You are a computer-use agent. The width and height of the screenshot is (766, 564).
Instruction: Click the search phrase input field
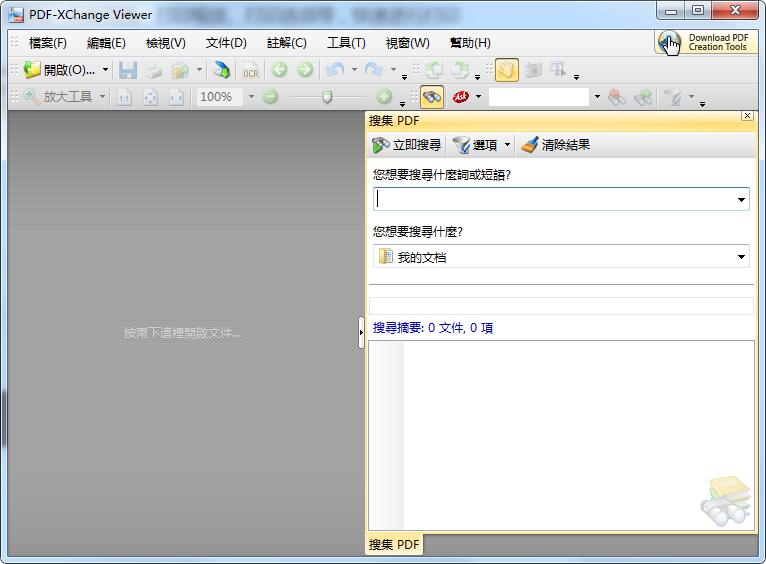coord(553,200)
